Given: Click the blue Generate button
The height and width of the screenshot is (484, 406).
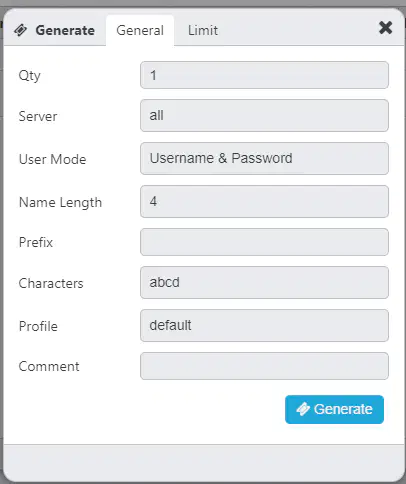Looking at the screenshot, I should coord(334,409).
